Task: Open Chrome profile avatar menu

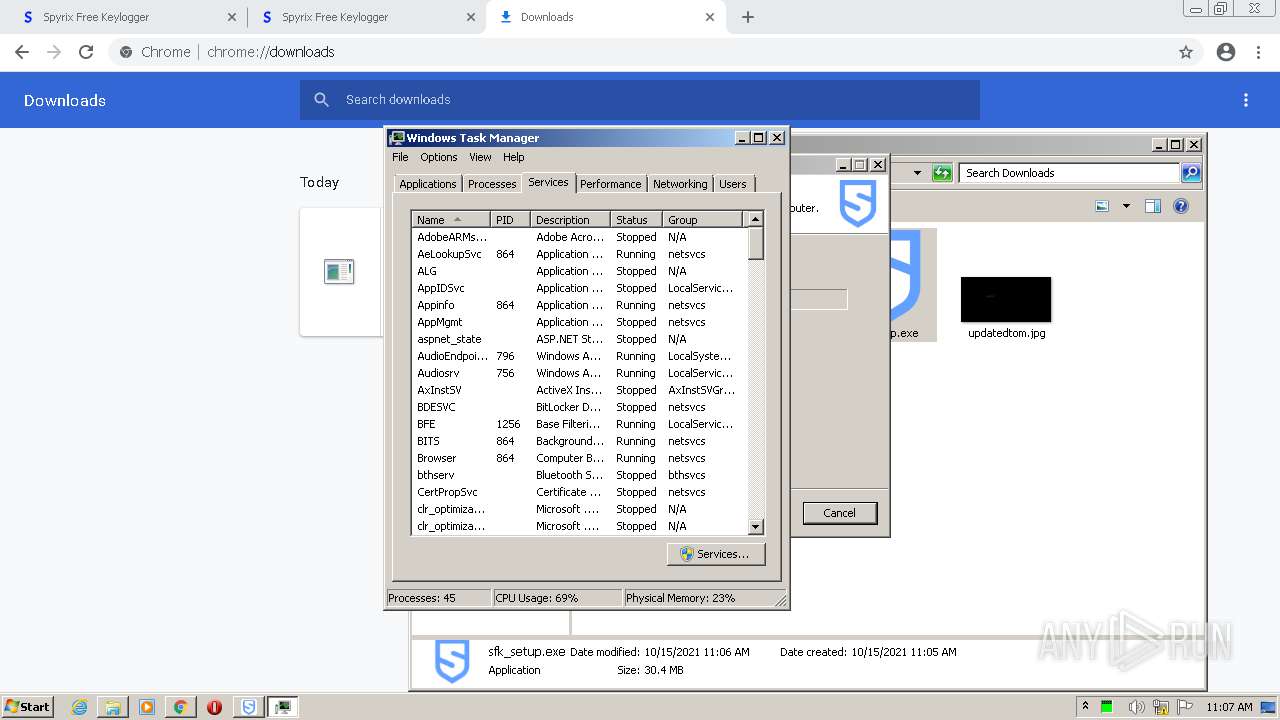Action: point(1226,52)
